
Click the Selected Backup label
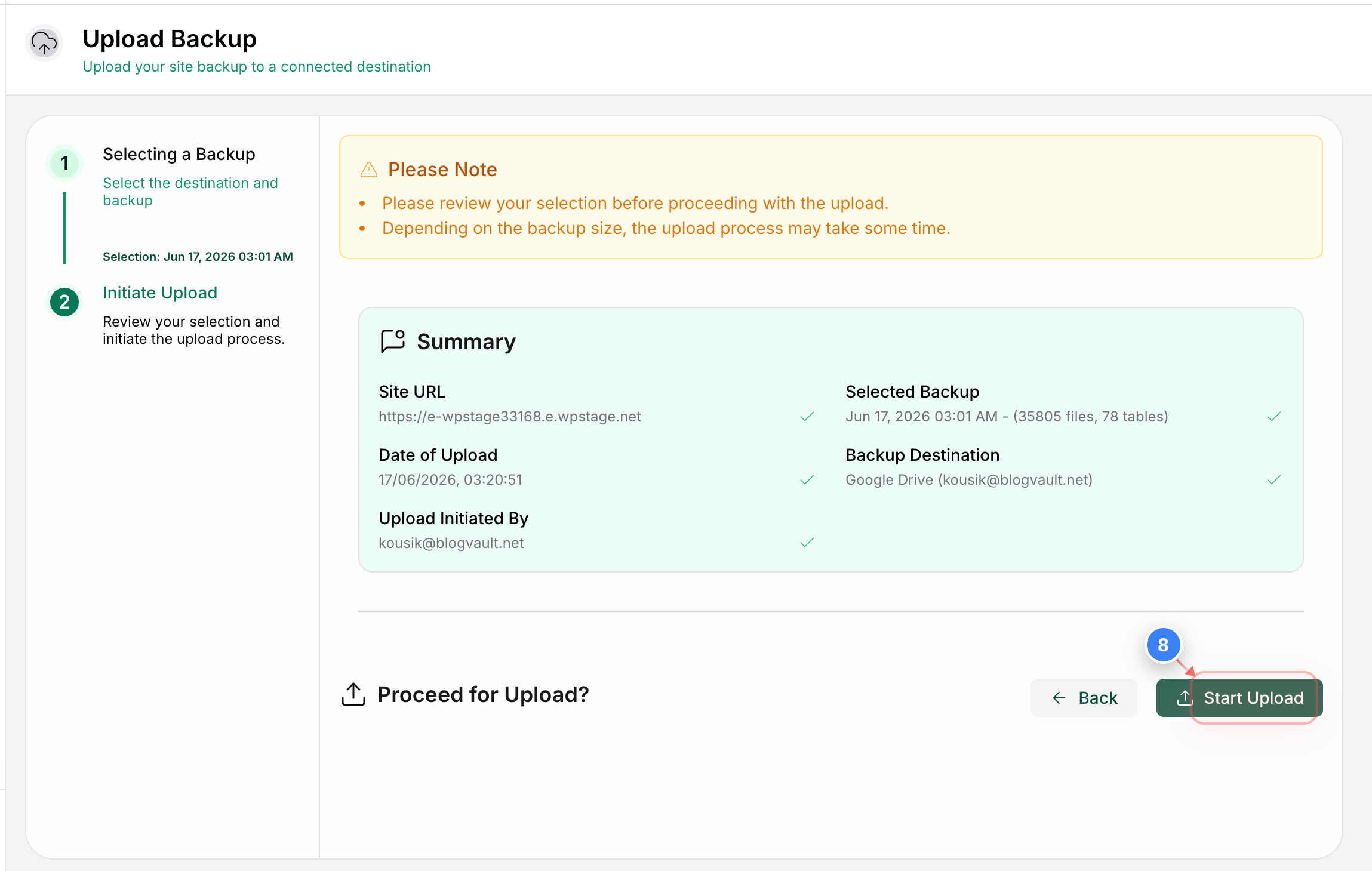click(912, 392)
